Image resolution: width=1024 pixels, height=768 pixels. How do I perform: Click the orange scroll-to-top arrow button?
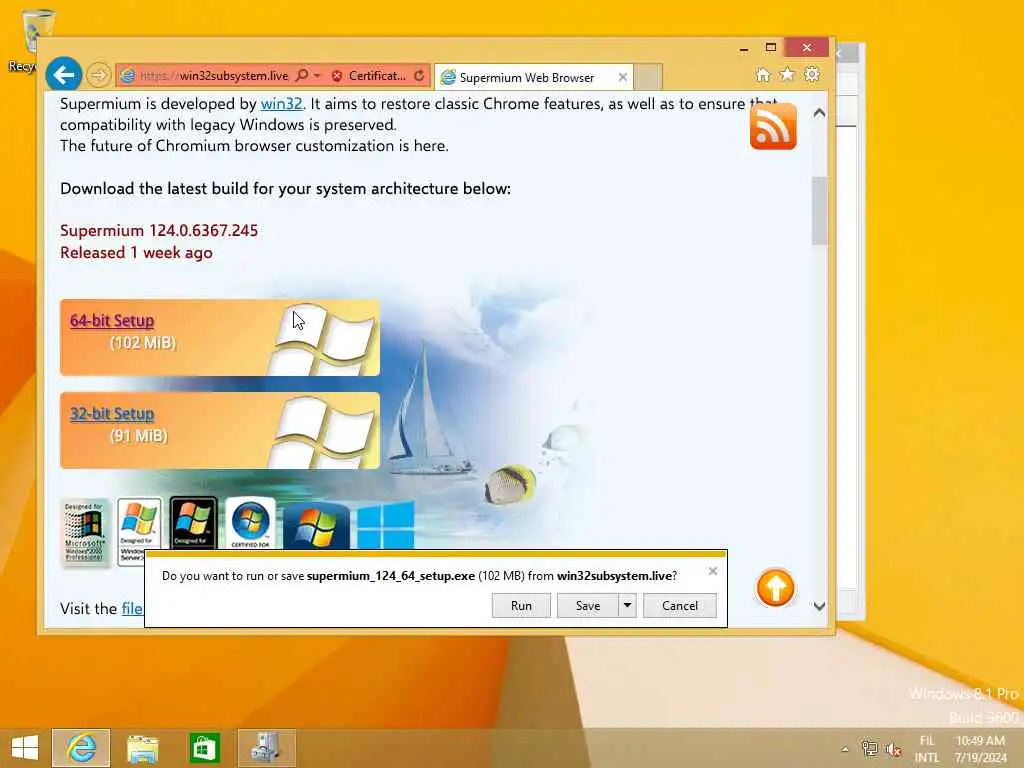pyautogui.click(x=775, y=588)
